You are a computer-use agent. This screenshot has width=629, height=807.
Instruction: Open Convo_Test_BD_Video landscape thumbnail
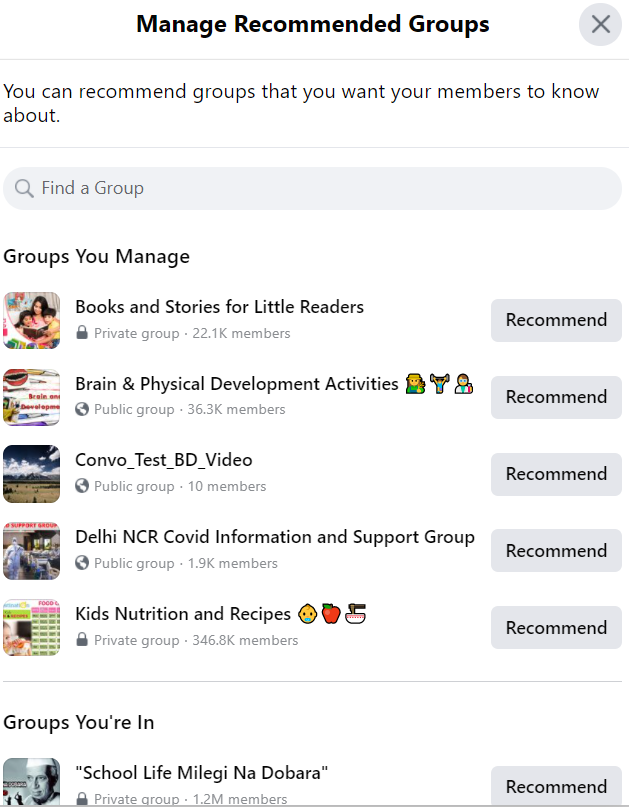(31, 474)
